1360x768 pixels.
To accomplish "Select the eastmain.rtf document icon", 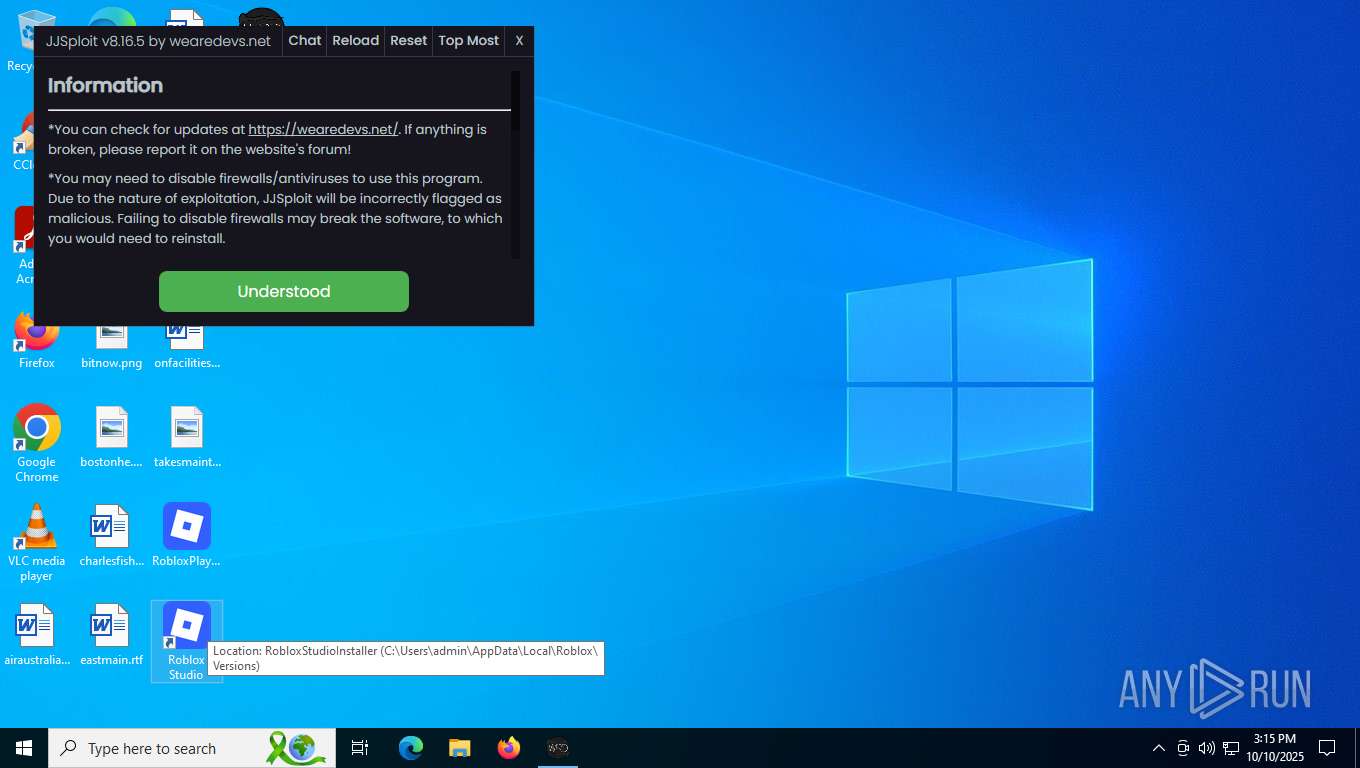I will pyautogui.click(x=111, y=635).
